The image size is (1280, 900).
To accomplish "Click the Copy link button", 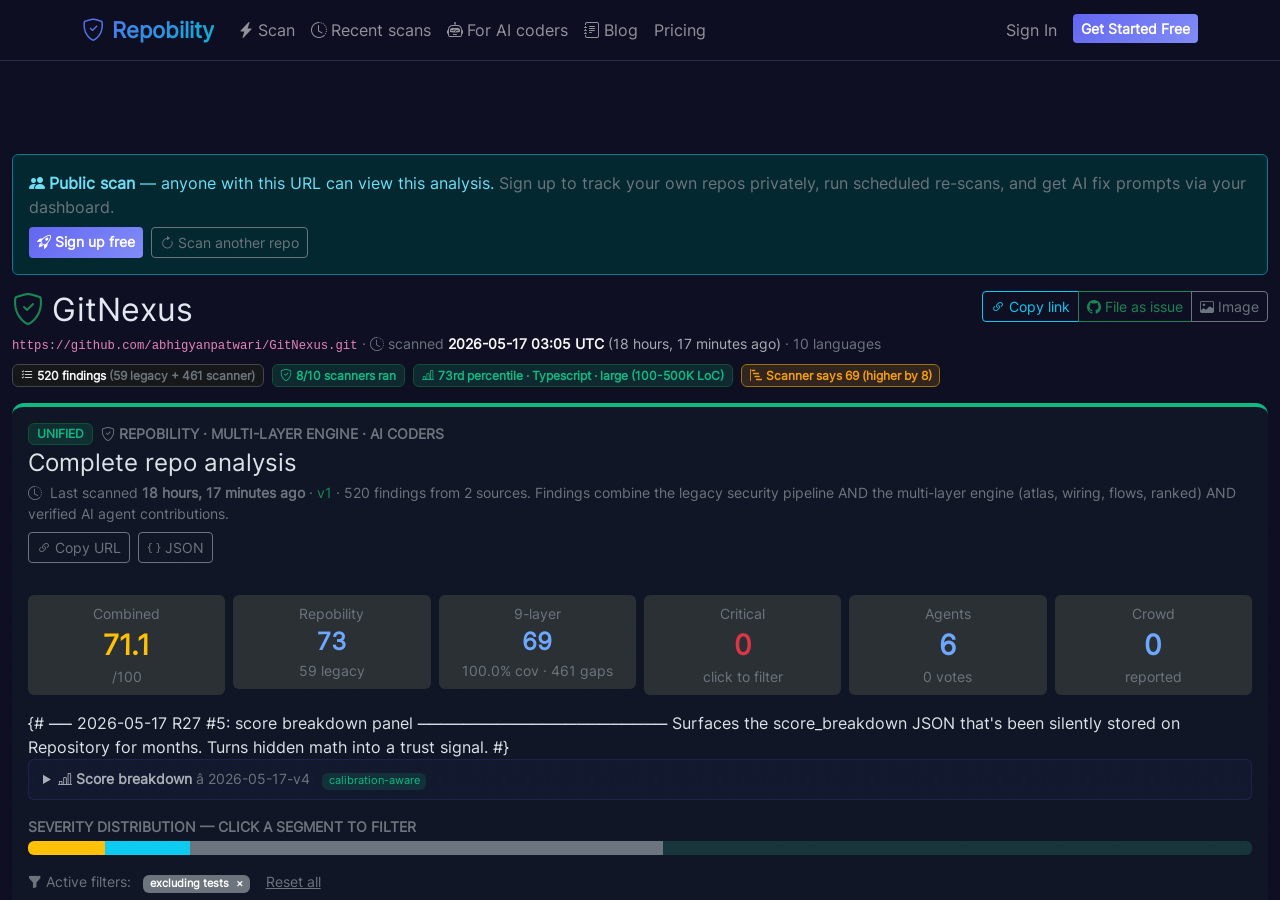I will pyautogui.click(x=1030, y=307).
